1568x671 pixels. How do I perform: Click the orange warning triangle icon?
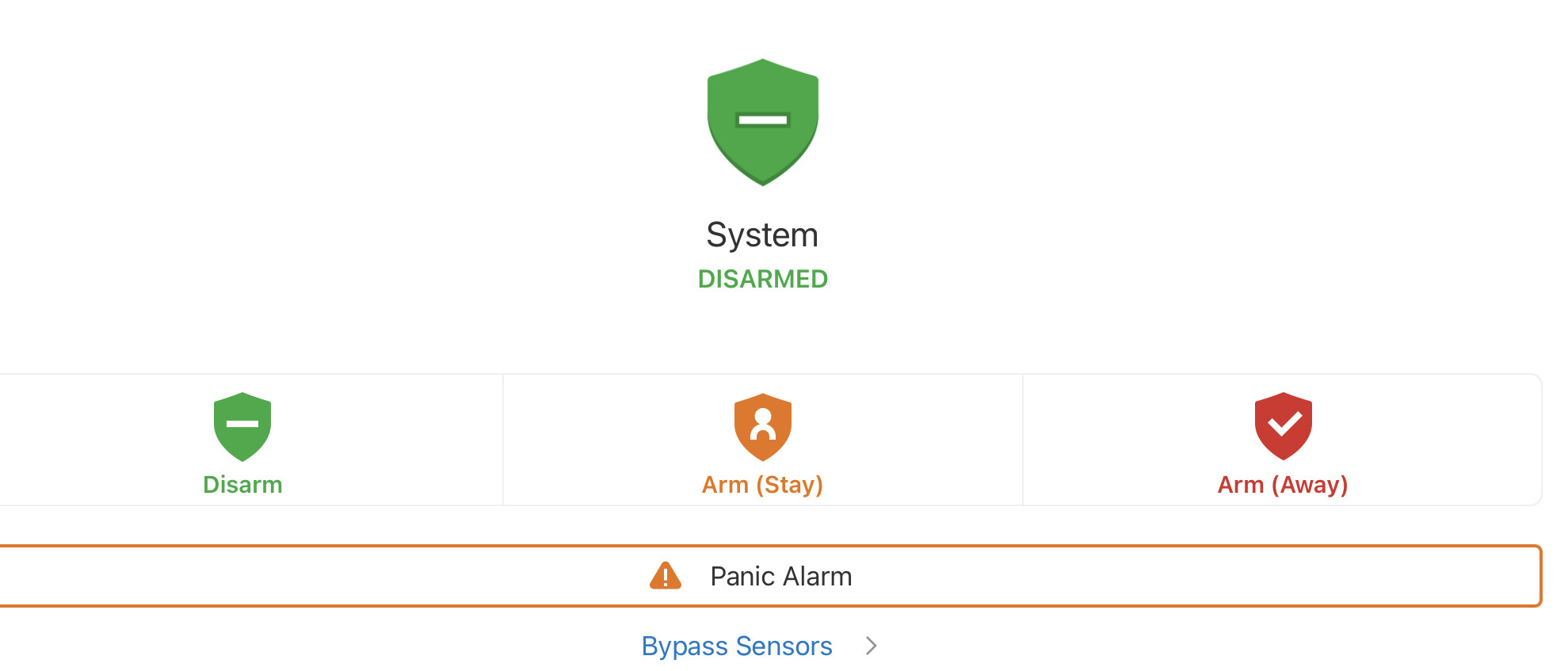point(666,576)
